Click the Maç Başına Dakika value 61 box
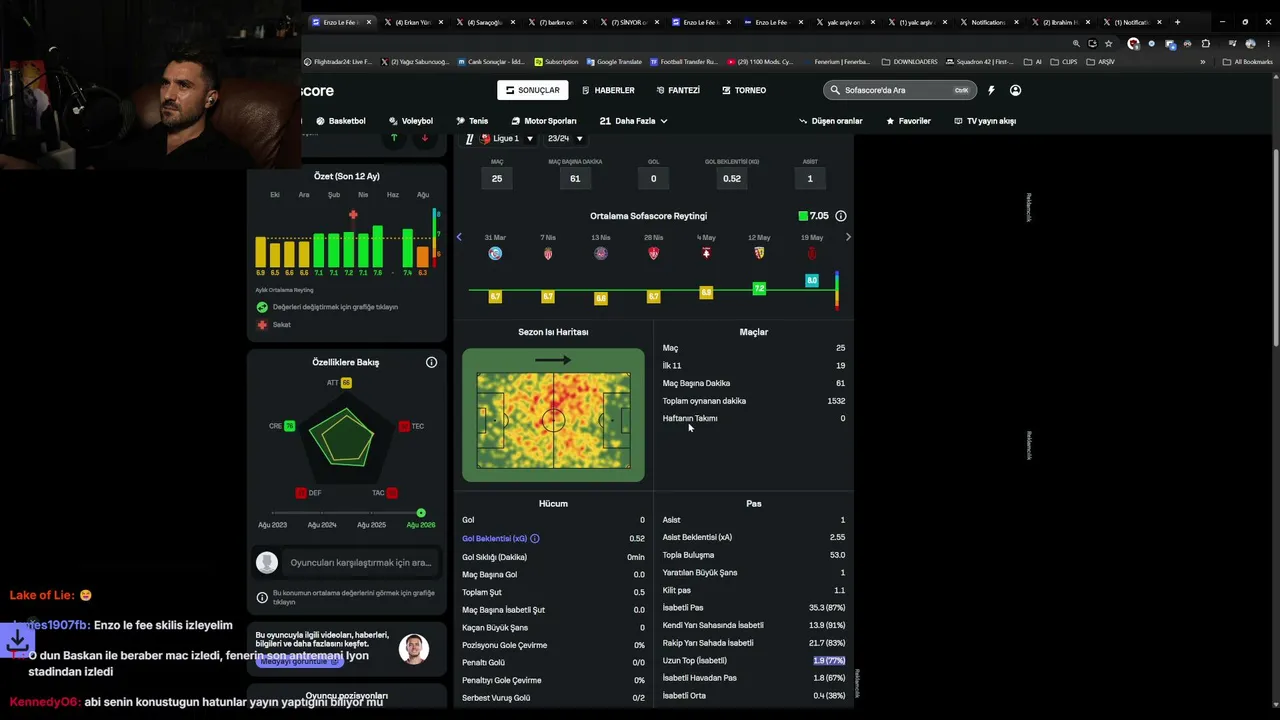Screen dimensions: 1280x720 point(575,179)
